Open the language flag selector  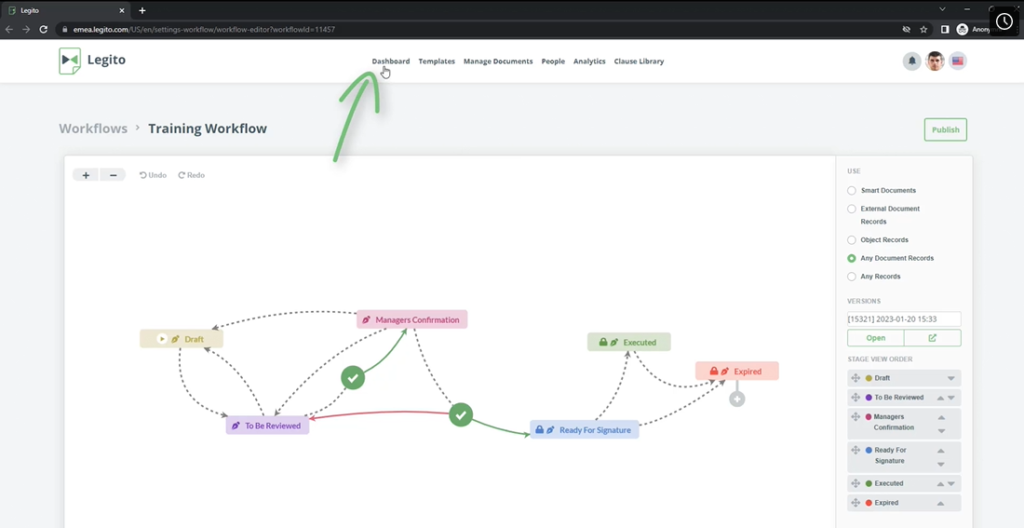coord(957,61)
